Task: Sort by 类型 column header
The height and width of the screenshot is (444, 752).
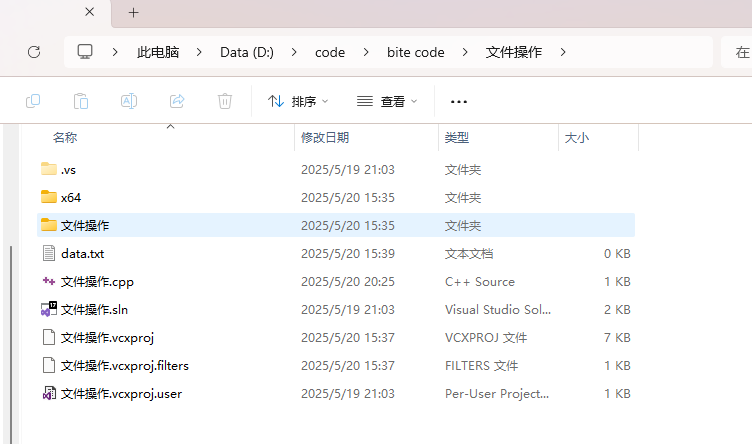Action: [457, 138]
